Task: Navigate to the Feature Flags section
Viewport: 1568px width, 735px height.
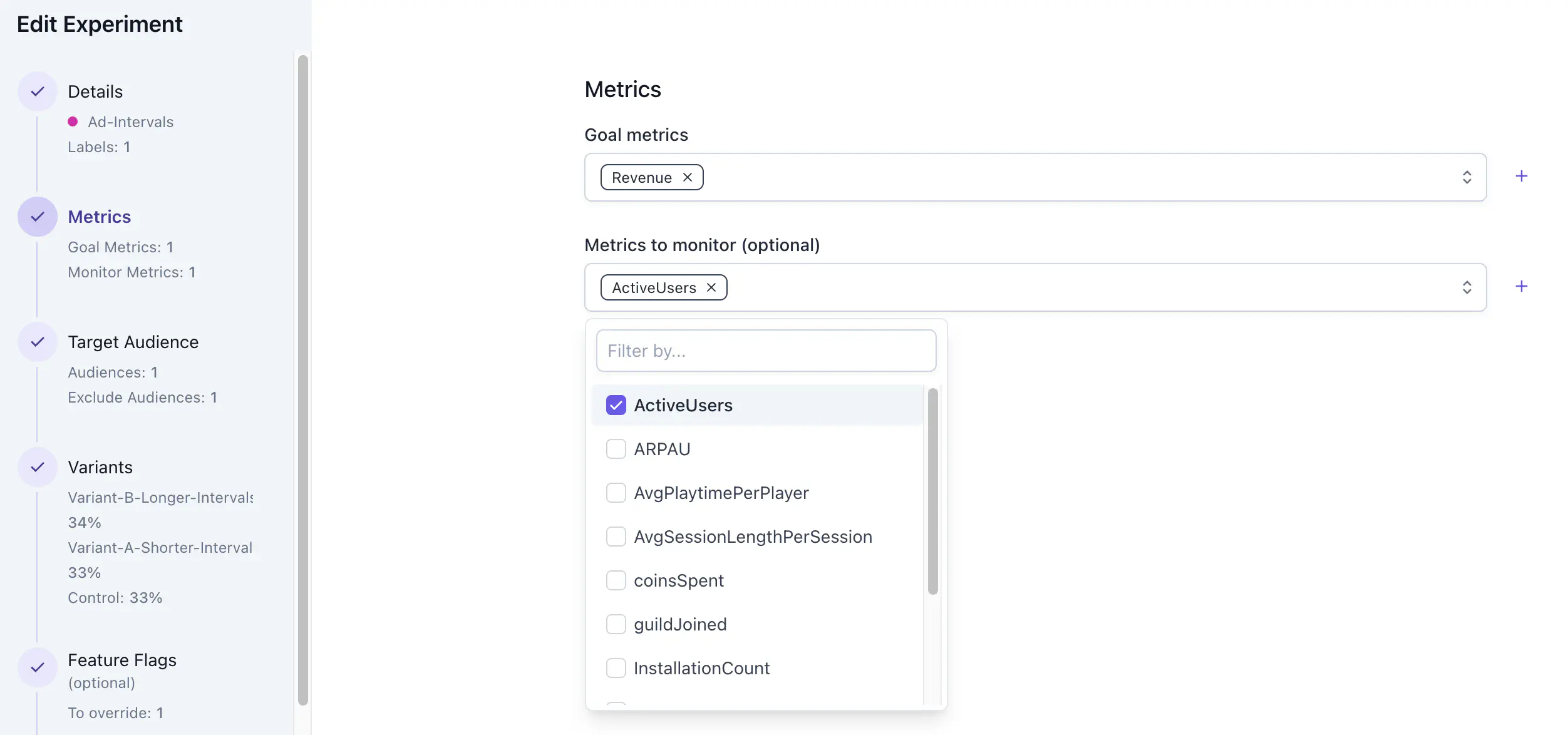Action: tap(122, 659)
